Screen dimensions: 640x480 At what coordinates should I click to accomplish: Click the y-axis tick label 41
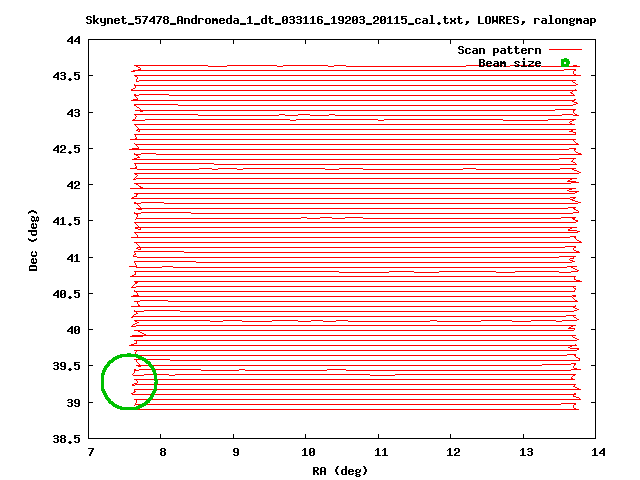[x=73, y=258]
